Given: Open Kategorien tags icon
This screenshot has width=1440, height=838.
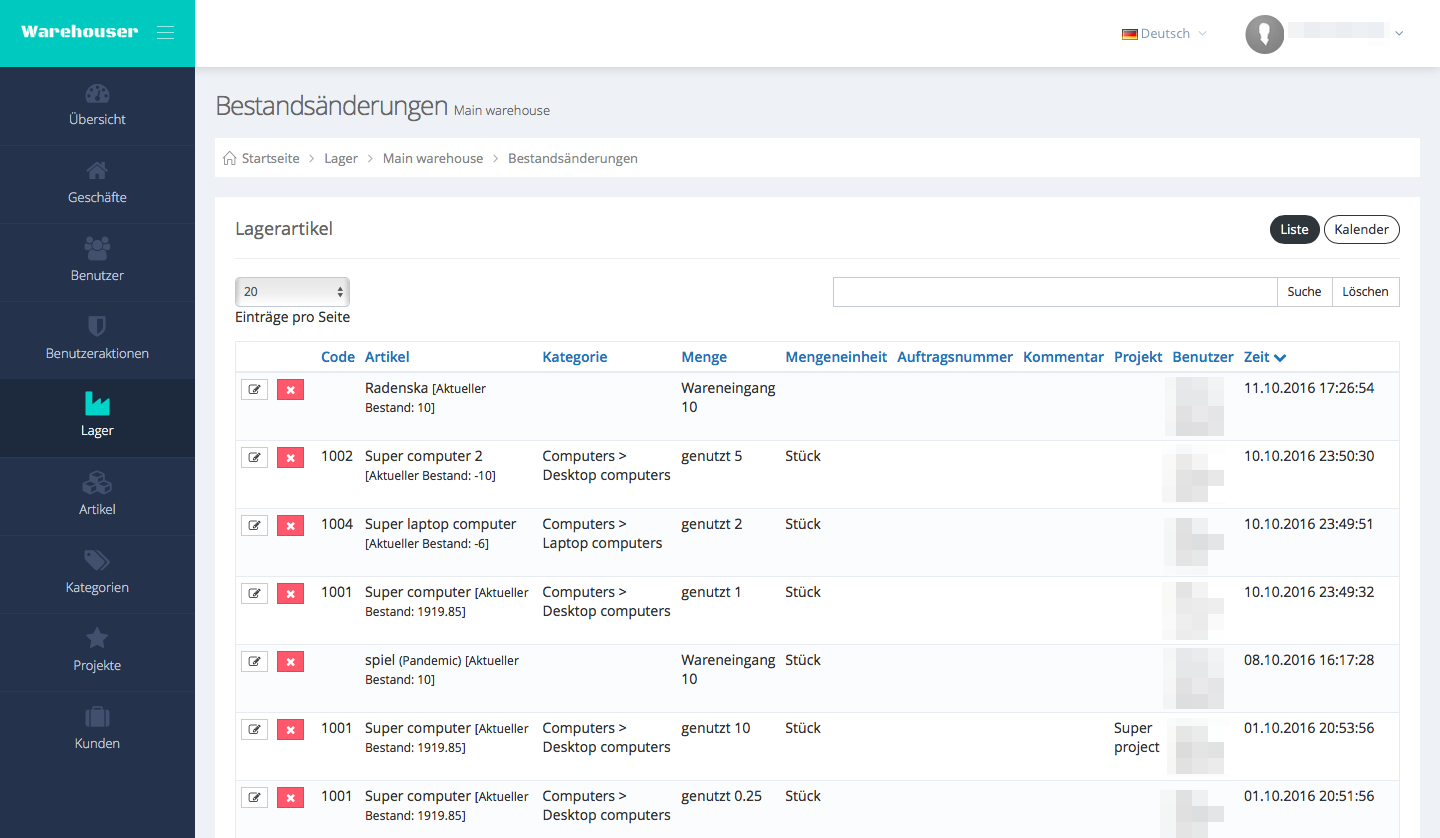Looking at the screenshot, I should pyautogui.click(x=97, y=561).
